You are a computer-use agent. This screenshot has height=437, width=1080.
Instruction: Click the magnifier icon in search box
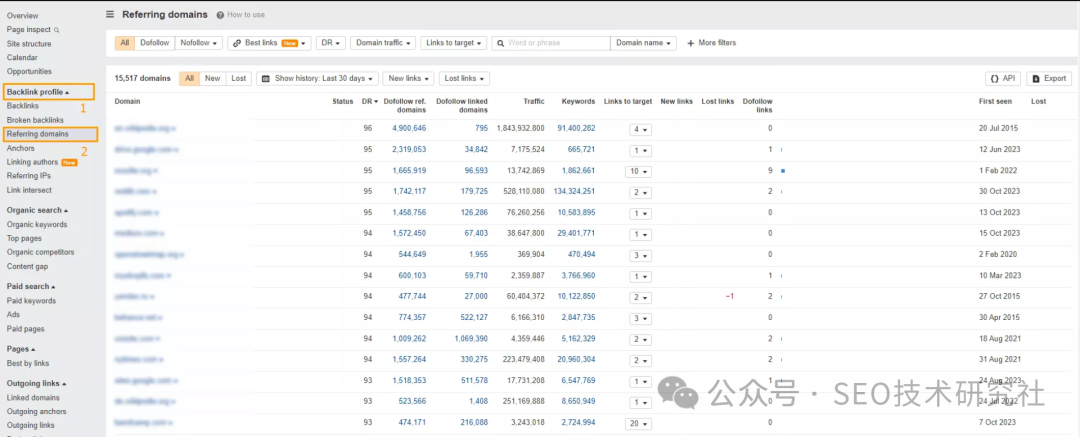coord(500,43)
